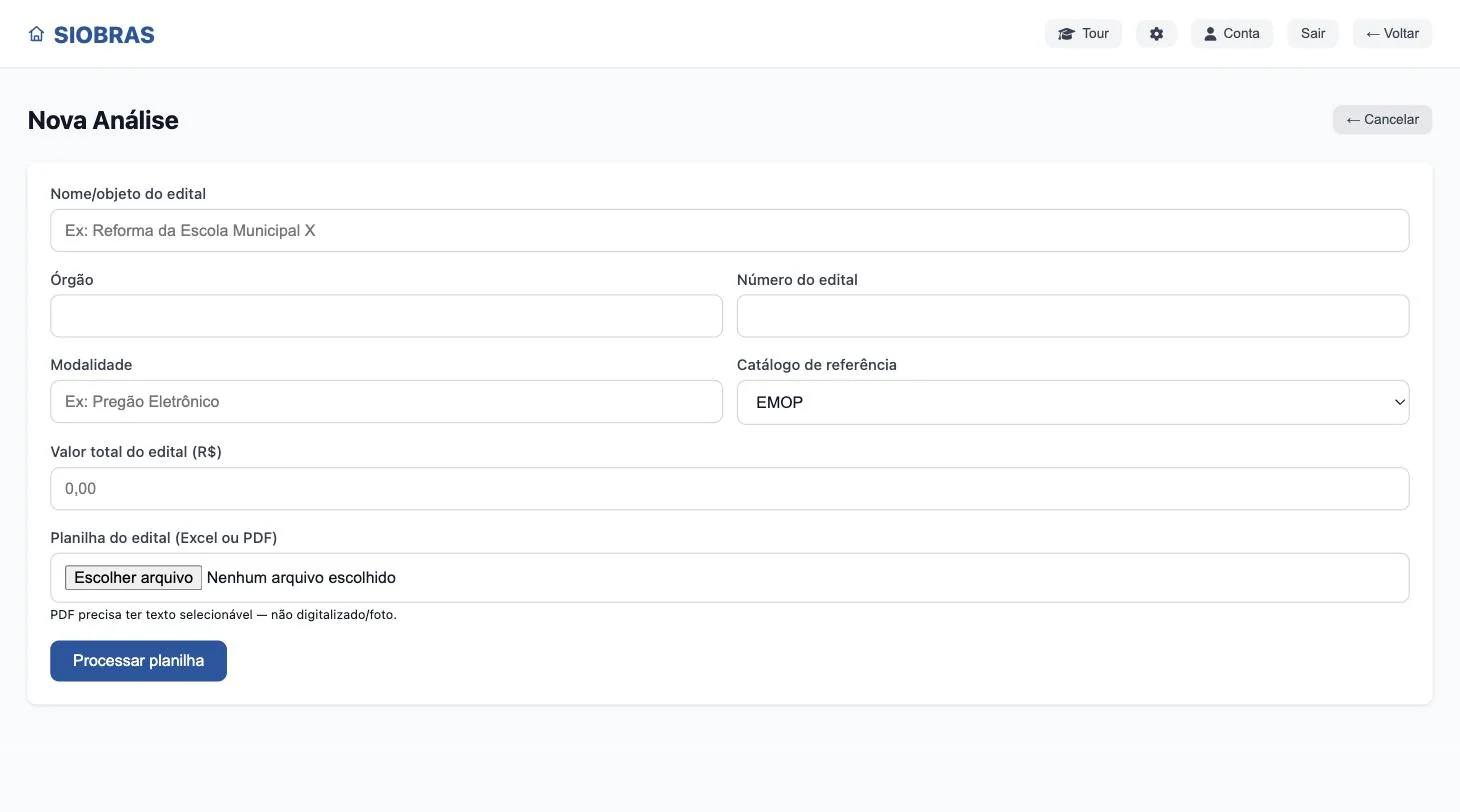Focus the Nome/objeto do edital field

pos(730,231)
